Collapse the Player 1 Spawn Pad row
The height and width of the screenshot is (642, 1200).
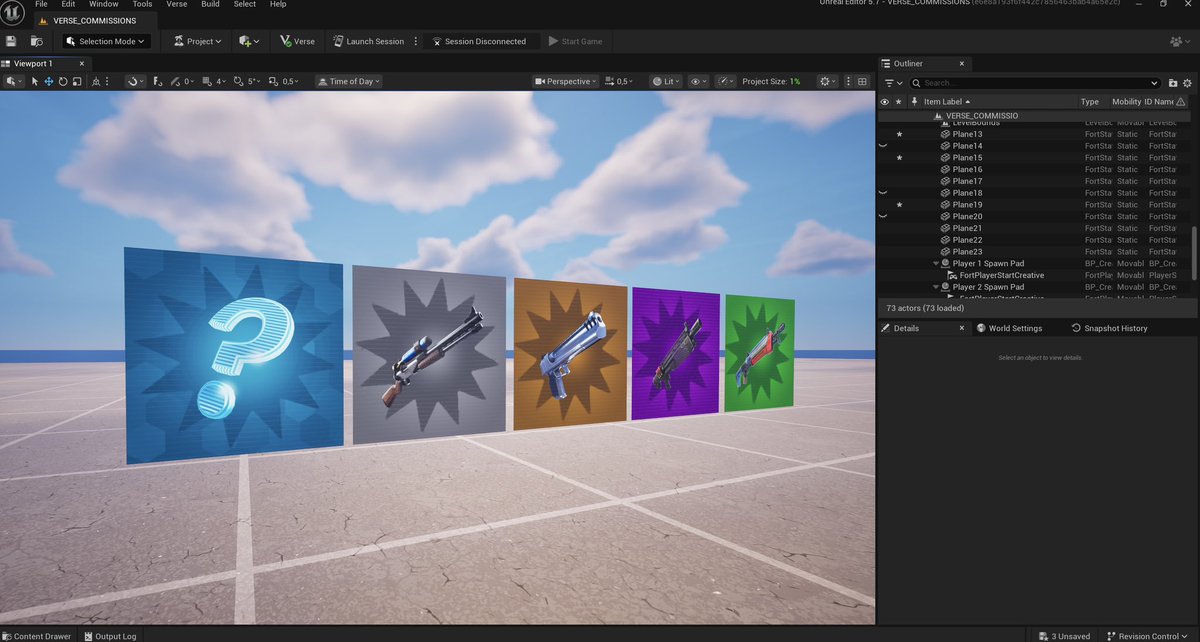937,263
